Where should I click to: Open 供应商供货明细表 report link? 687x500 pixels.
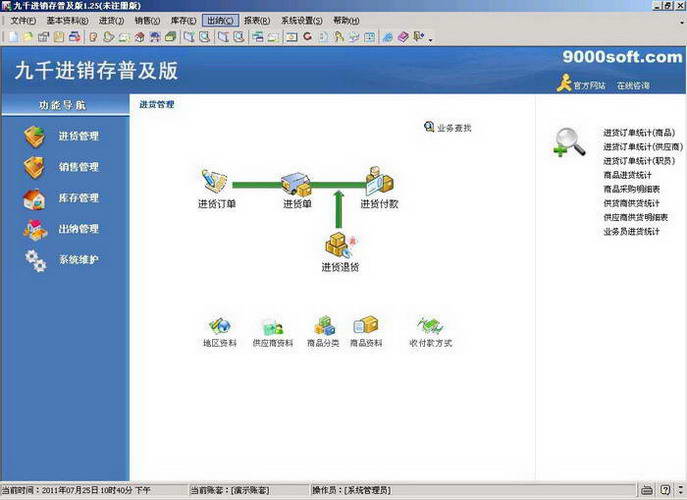tap(635, 217)
